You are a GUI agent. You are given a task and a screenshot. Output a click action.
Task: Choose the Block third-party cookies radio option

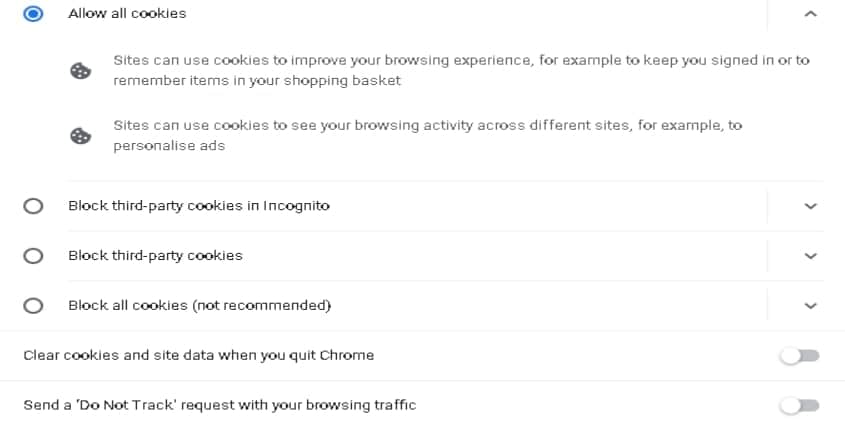pos(33,256)
